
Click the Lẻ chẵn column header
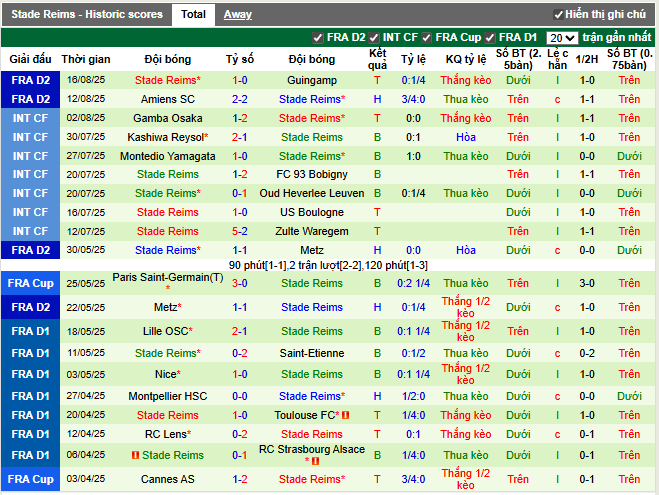557,59
